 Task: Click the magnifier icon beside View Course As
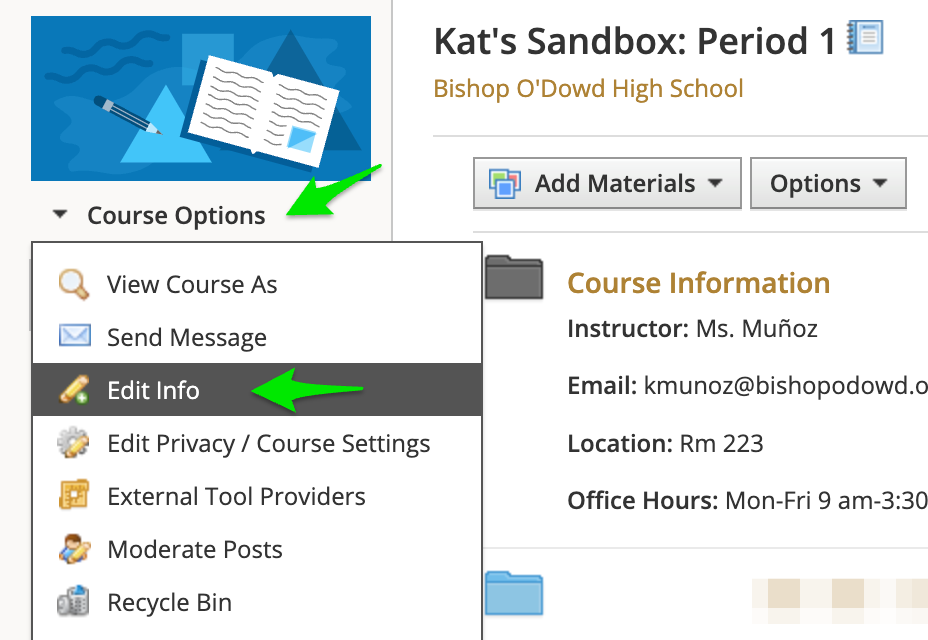coord(74,285)
